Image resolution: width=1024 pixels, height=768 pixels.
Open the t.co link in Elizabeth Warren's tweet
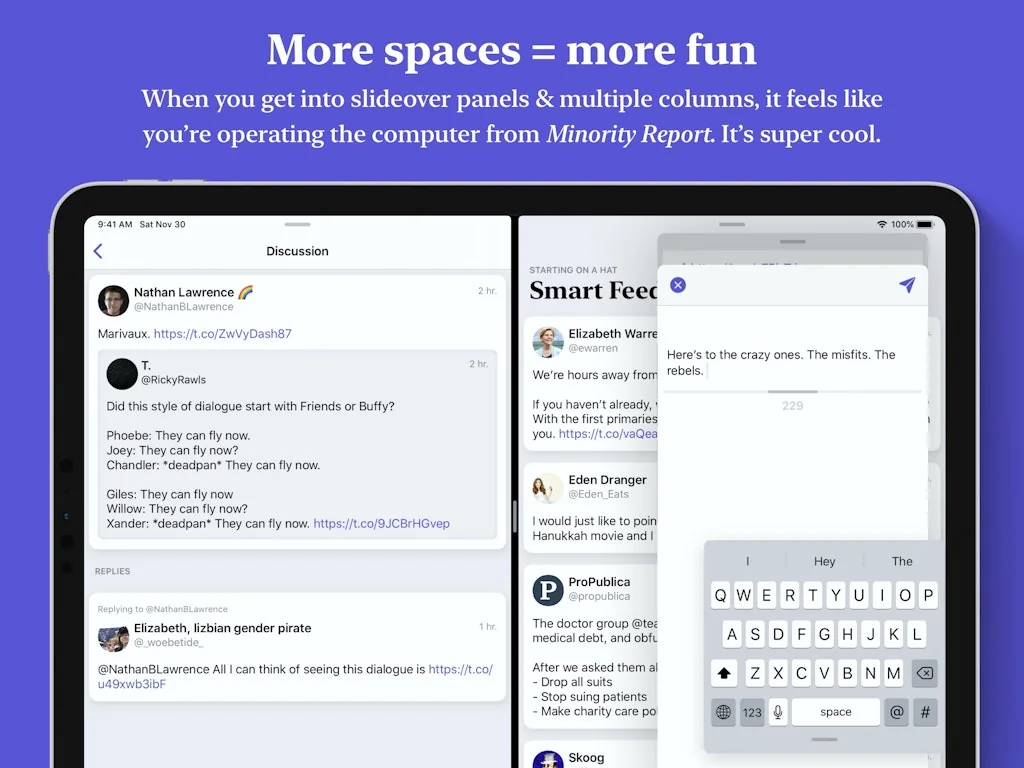pyautogui.click(x=610, y=434)
